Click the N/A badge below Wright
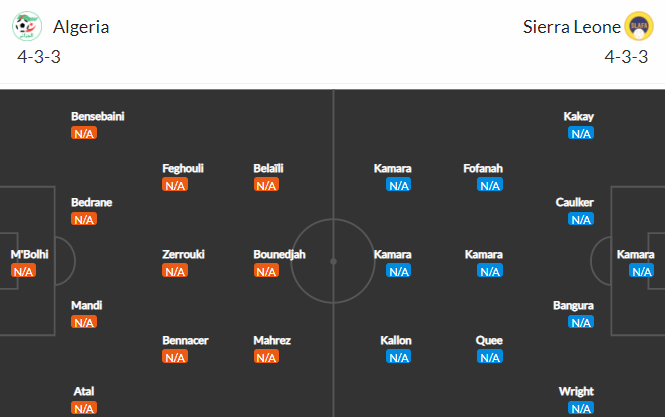Screen dimensions: 665x417 [581, 408]
